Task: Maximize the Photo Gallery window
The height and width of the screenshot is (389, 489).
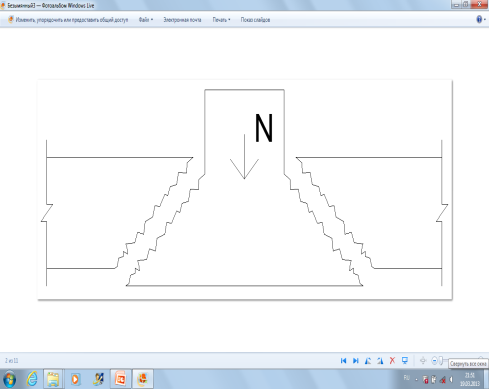Action: point(466,4)
